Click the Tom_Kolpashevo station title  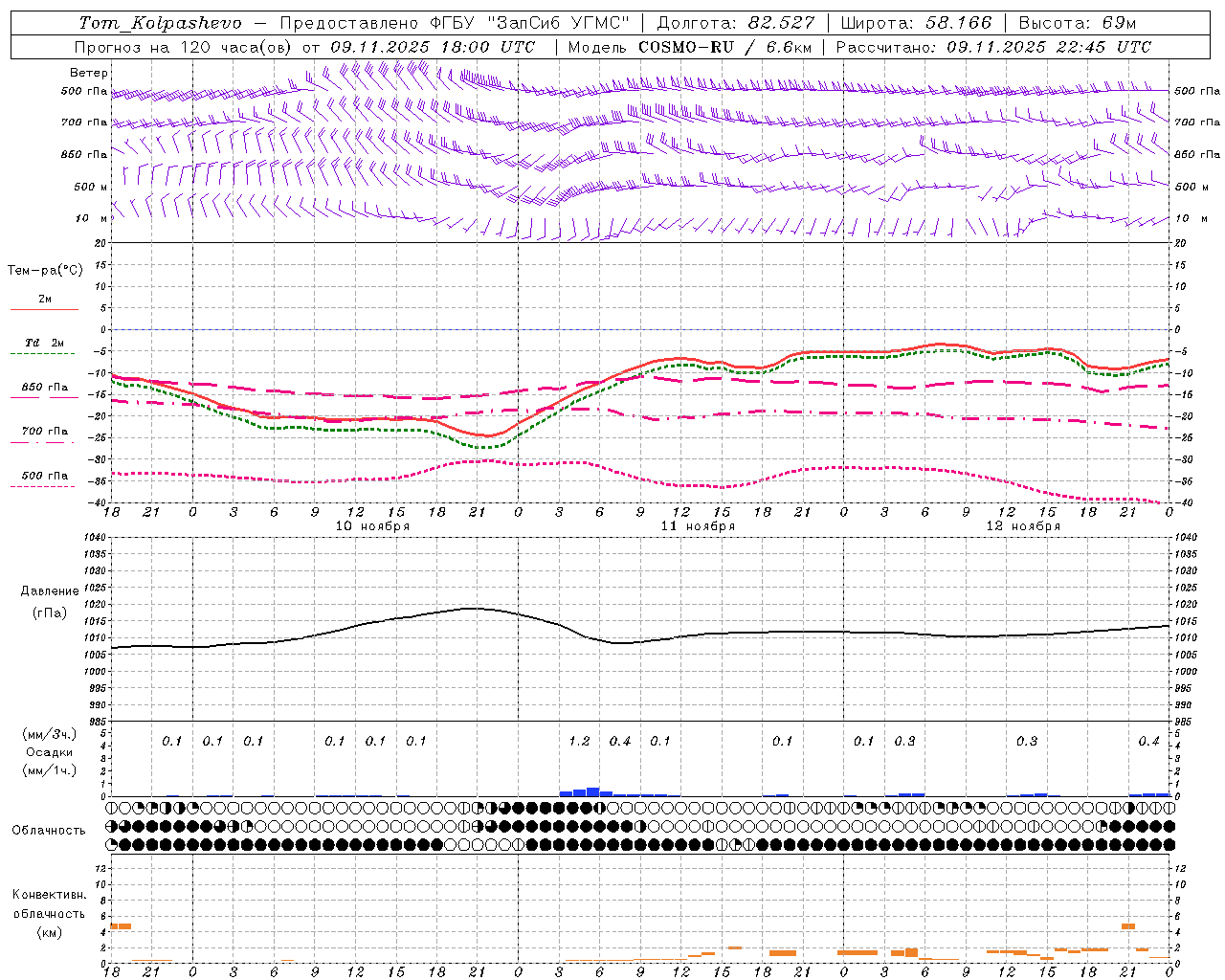(160, 23)
